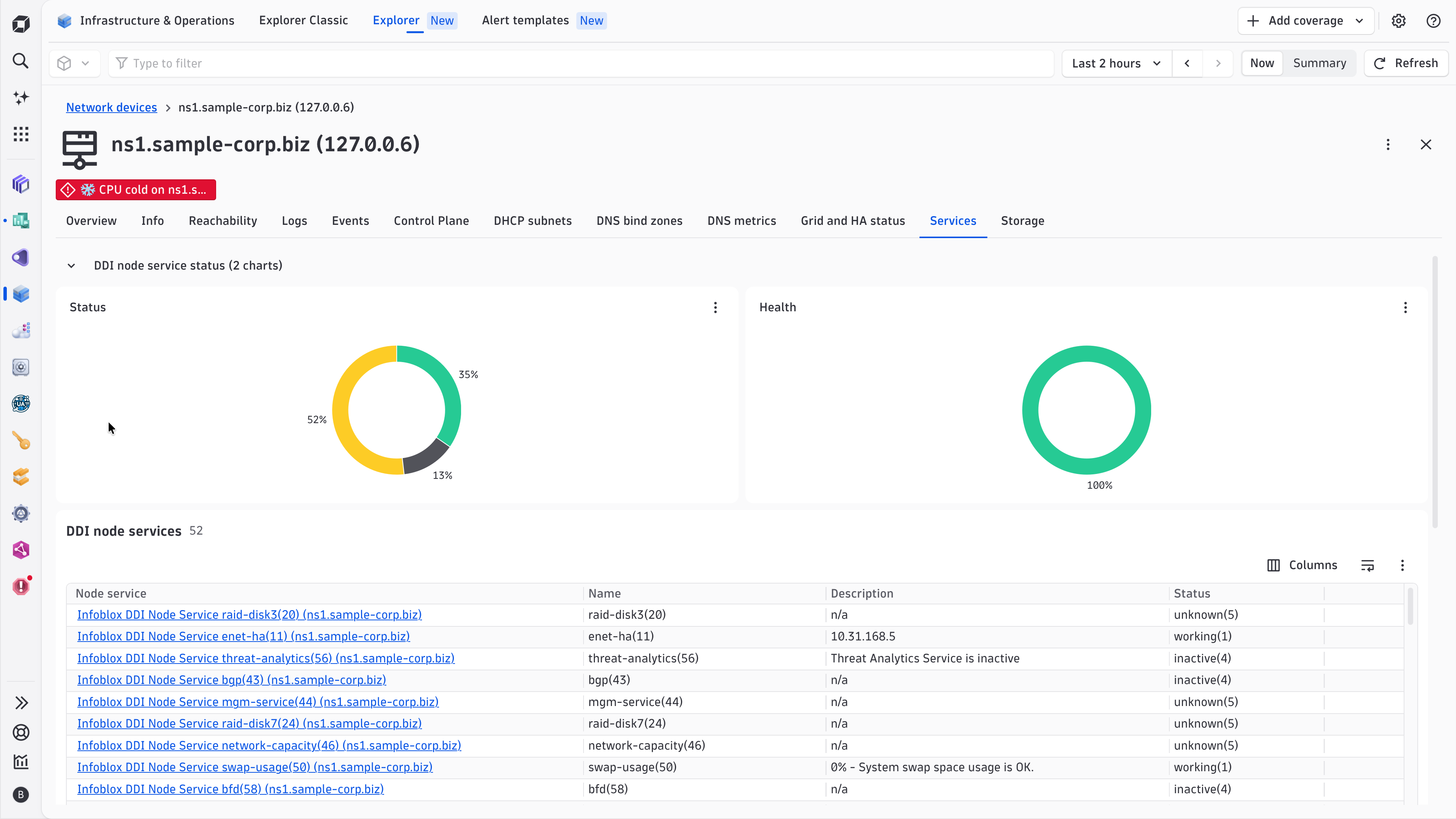This screenshot has height=819, width=1456.
Task: Click the Dynatrace logo icon
Action: tap(21, 24)
